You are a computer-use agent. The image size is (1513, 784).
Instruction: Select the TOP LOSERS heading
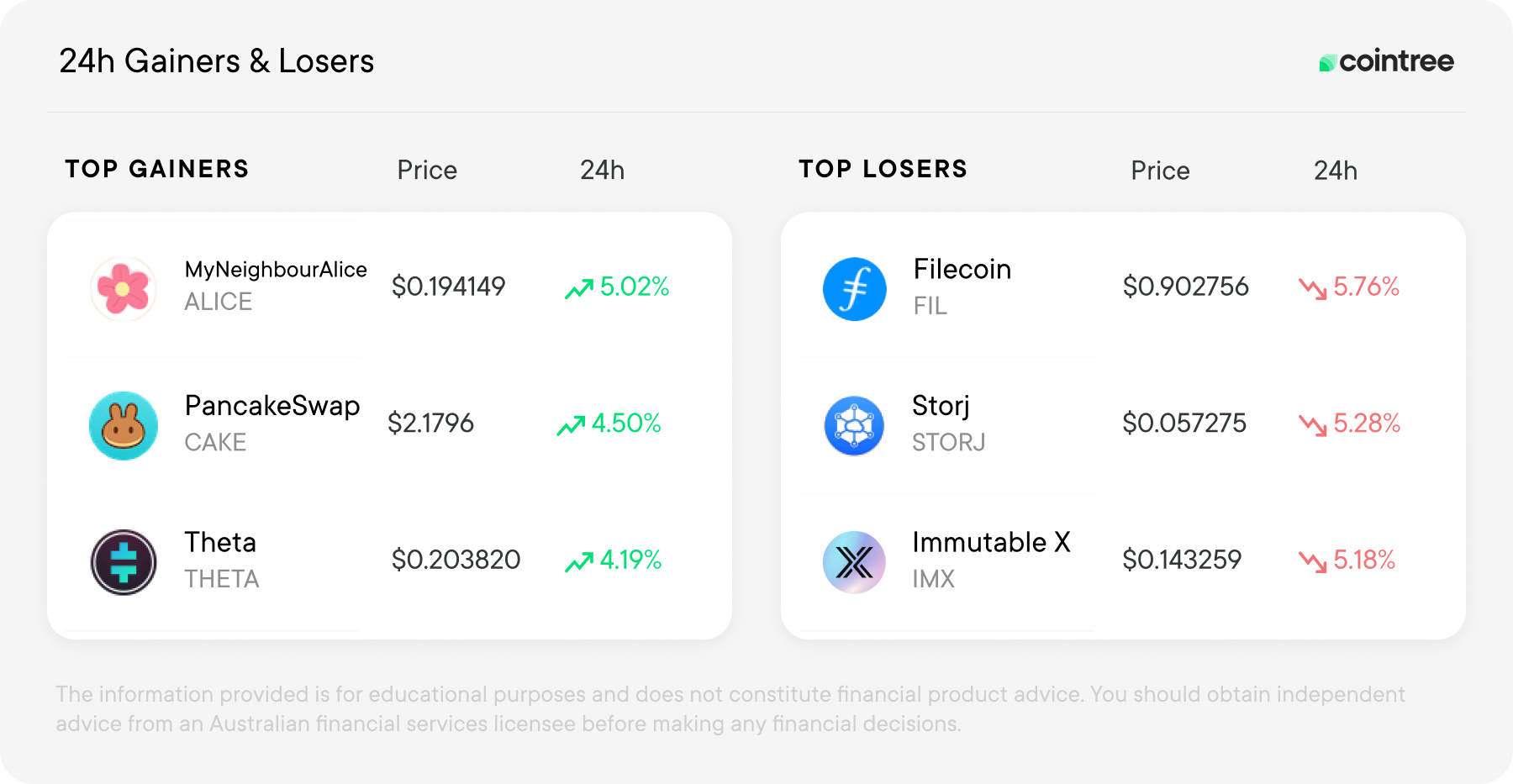point(883,169)
